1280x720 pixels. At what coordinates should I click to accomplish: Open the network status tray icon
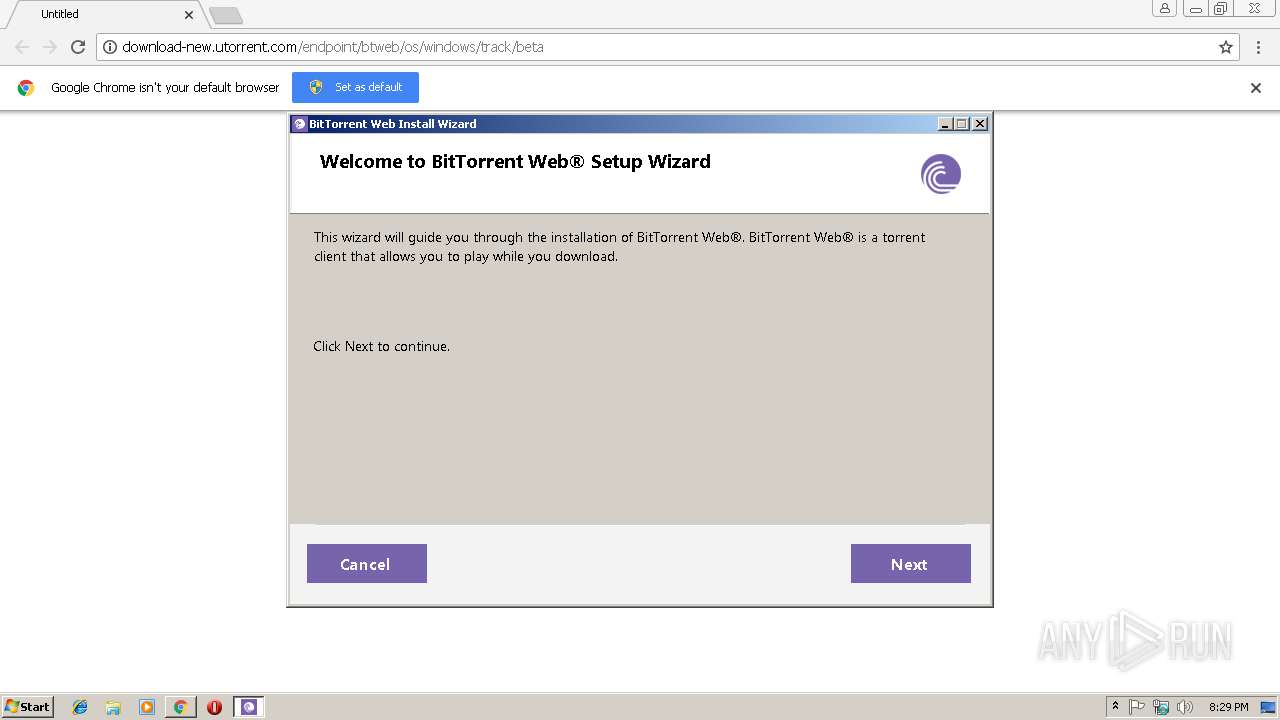[x=1161, y=707]
